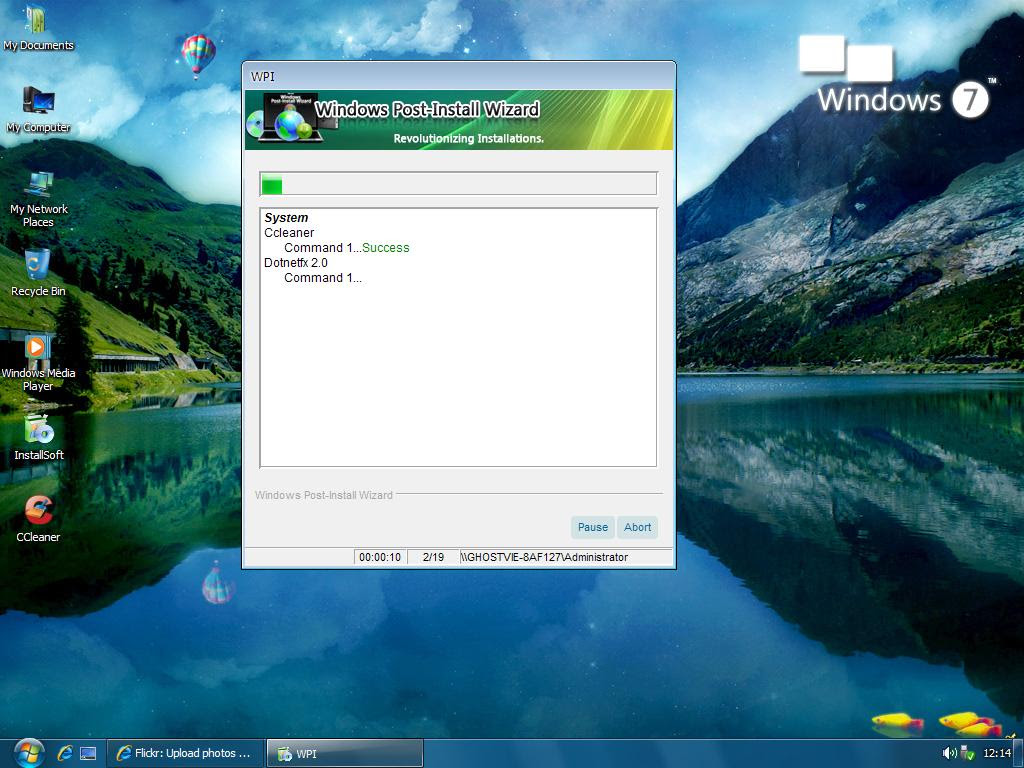
Task: Click Windows Post-Install Wizard banner title
Action: tap(427, 109)
